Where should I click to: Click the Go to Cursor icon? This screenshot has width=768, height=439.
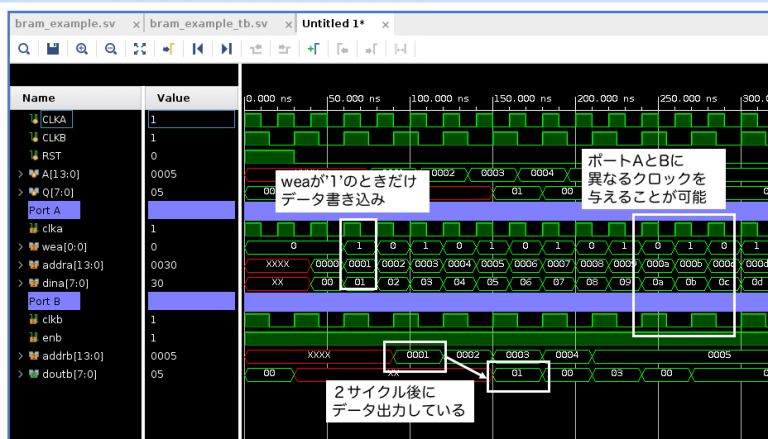pos(169,48)
